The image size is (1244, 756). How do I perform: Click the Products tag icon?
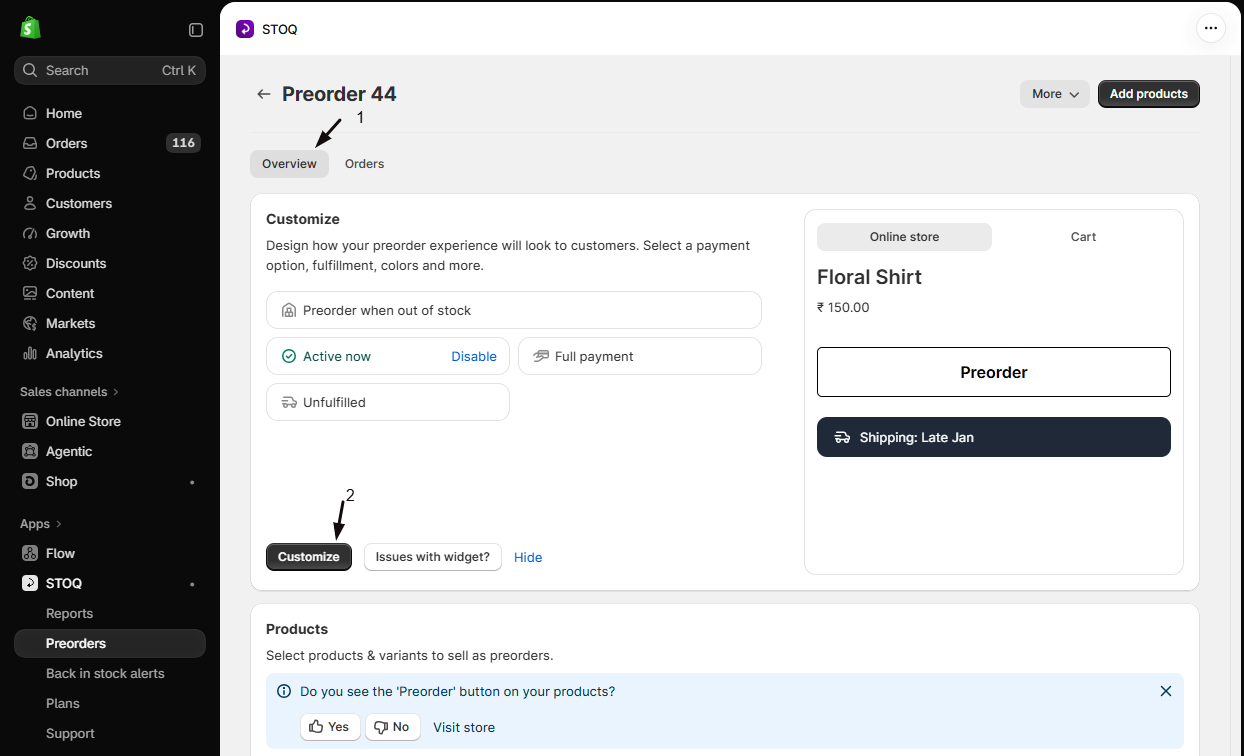(30, 173)
